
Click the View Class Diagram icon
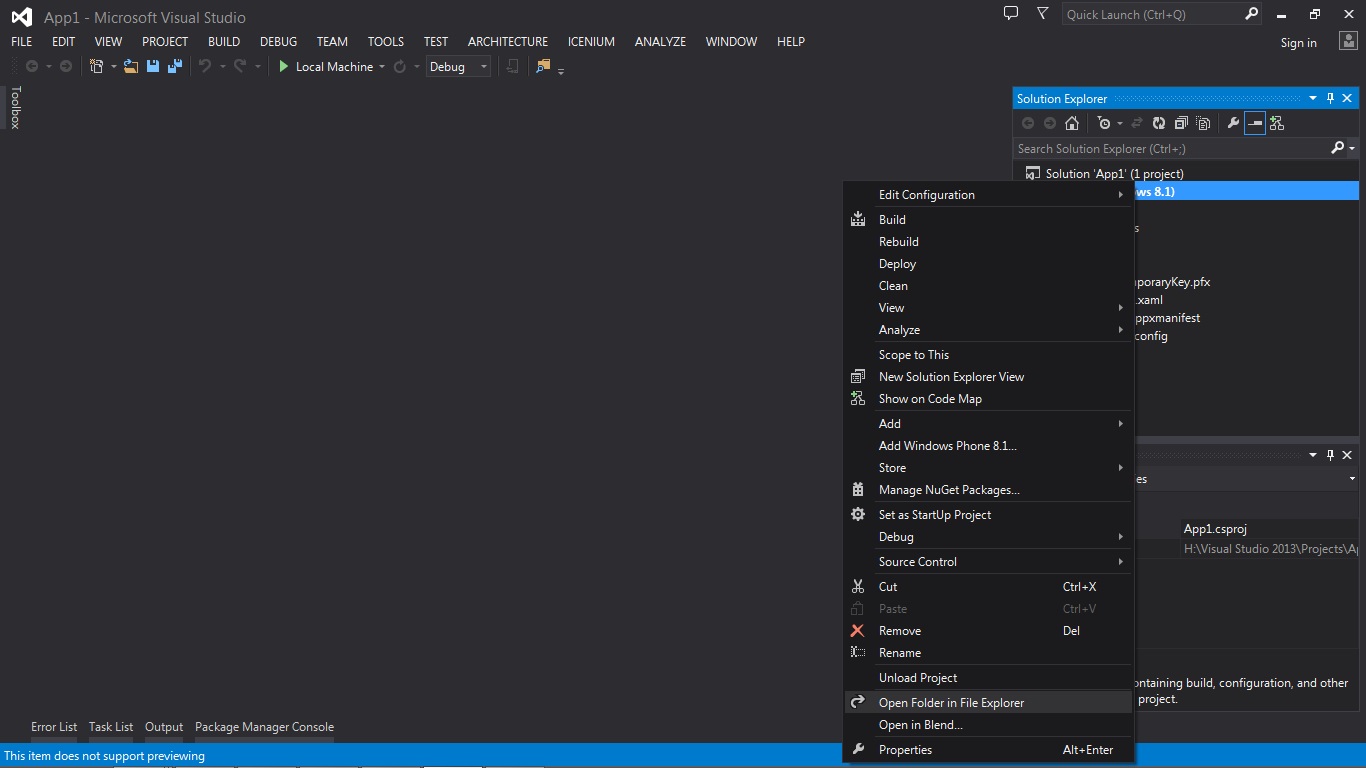[x=1277, y=123]
